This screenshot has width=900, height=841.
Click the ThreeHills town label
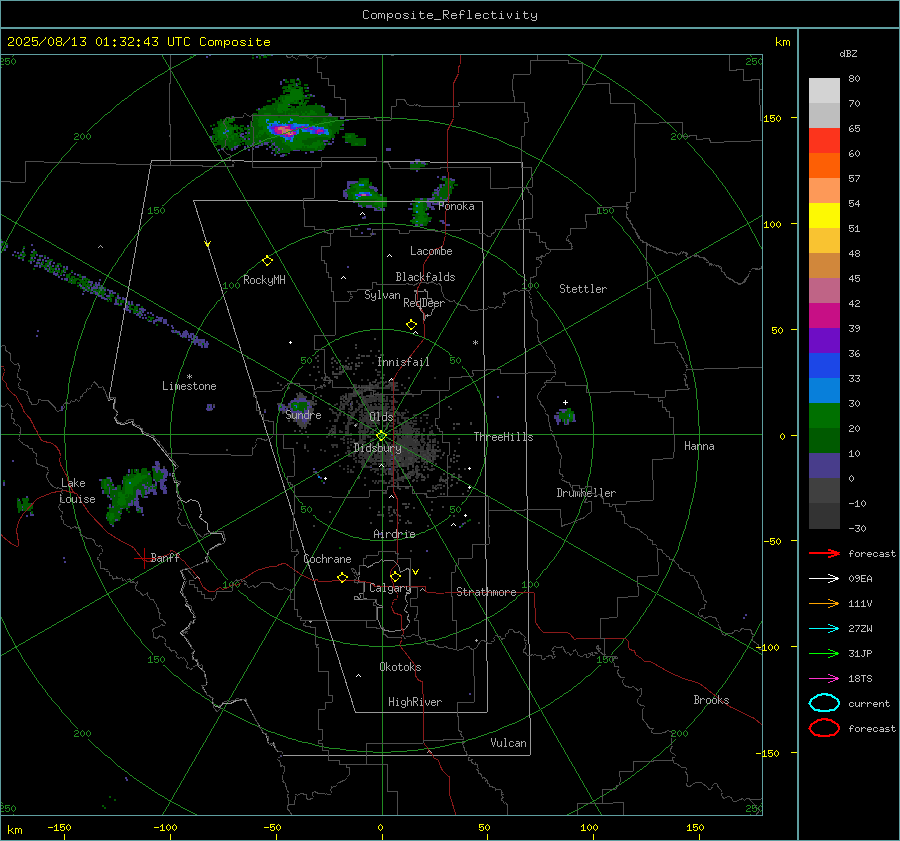click(503, 437)
